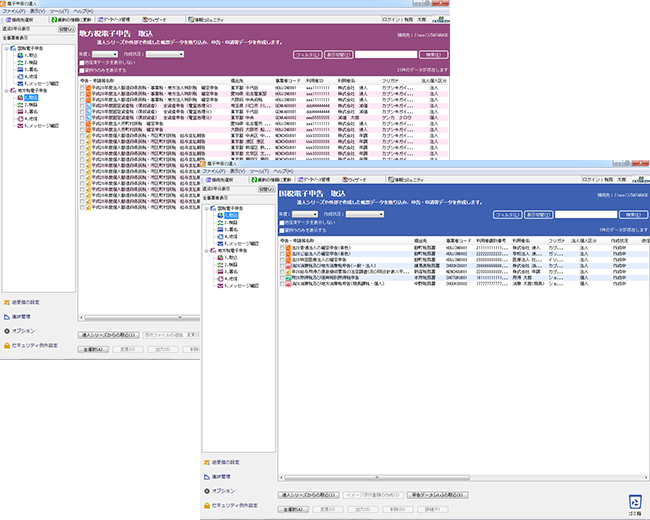Click the search text field in the front window

586,214
